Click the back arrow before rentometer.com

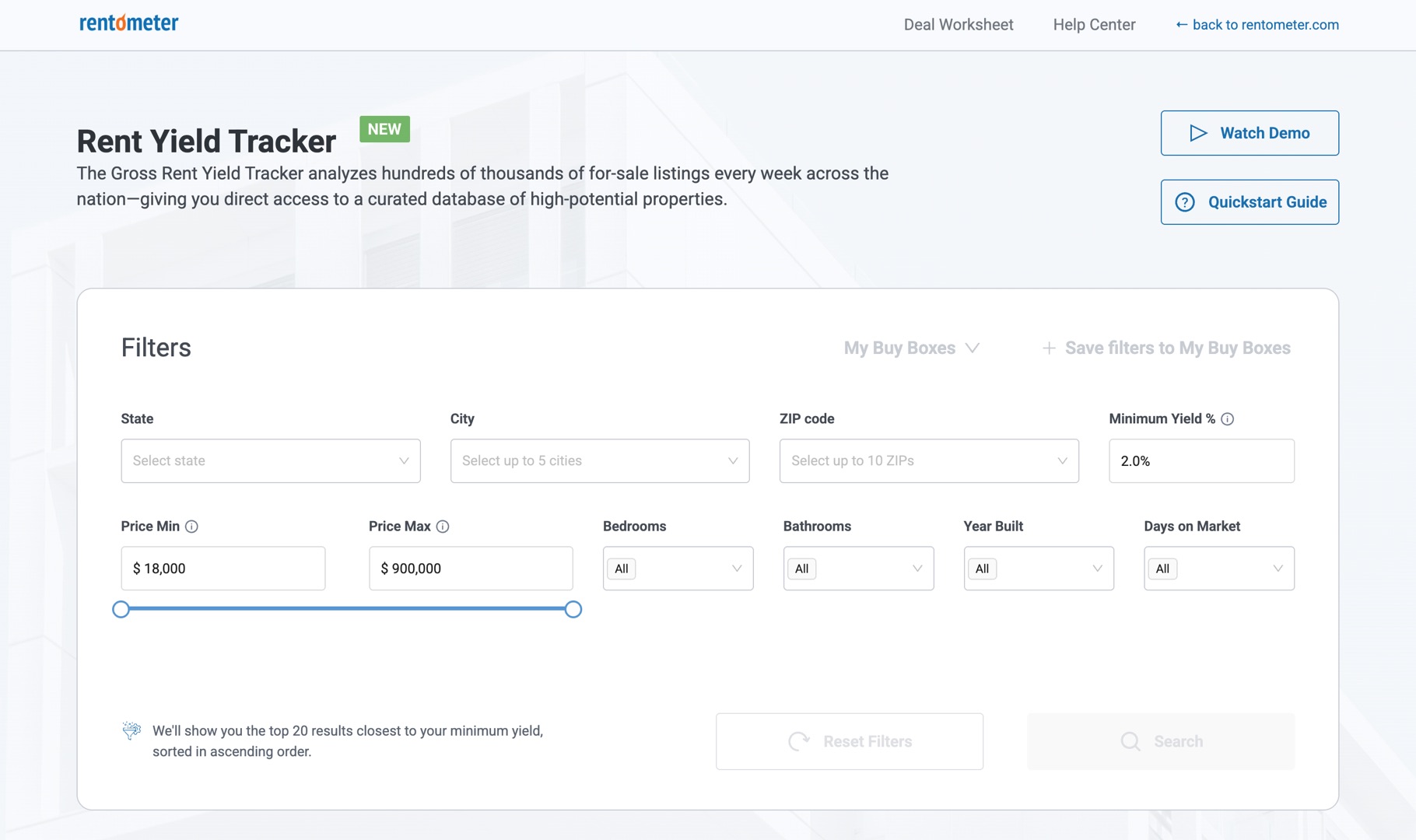point(1181,25)
